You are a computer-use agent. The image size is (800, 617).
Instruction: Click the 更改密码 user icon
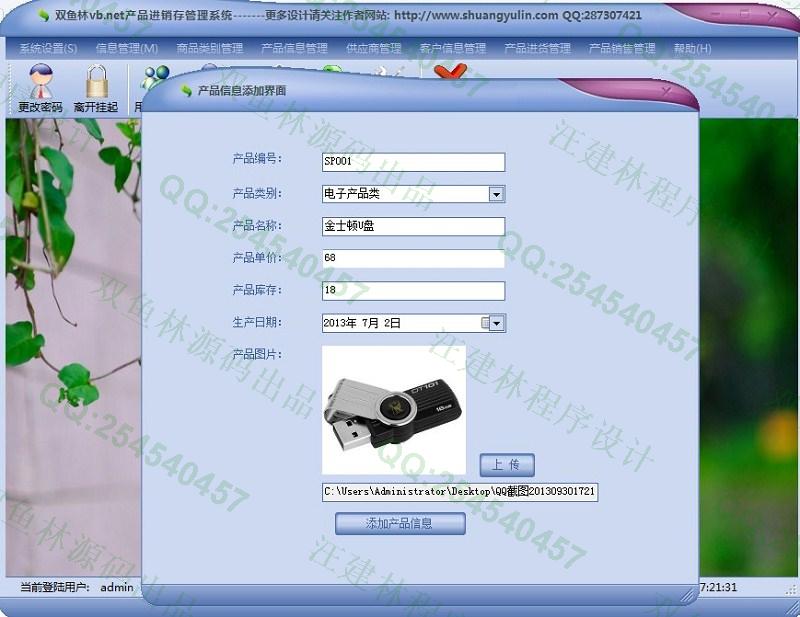(x=40, y=81)
